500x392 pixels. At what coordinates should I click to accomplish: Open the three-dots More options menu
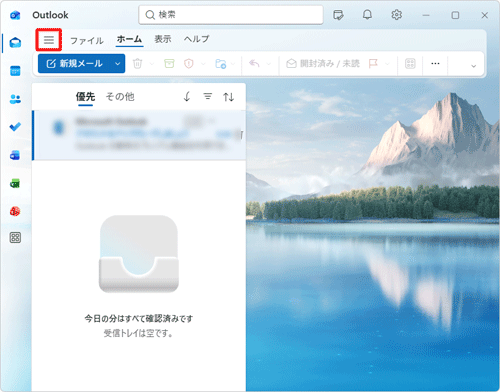pyautogui.click(x=435, y=63)
